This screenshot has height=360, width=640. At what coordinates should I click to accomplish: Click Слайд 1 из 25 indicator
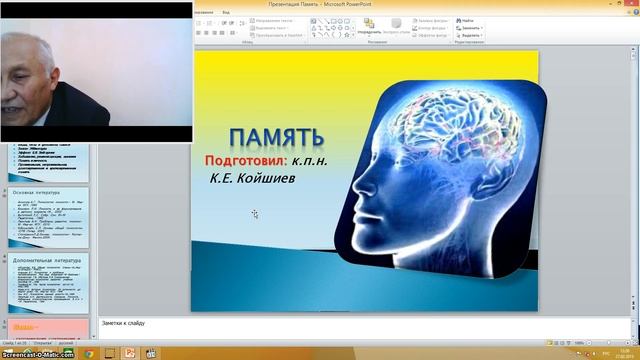pyautogui.click(x=15, y=343)
